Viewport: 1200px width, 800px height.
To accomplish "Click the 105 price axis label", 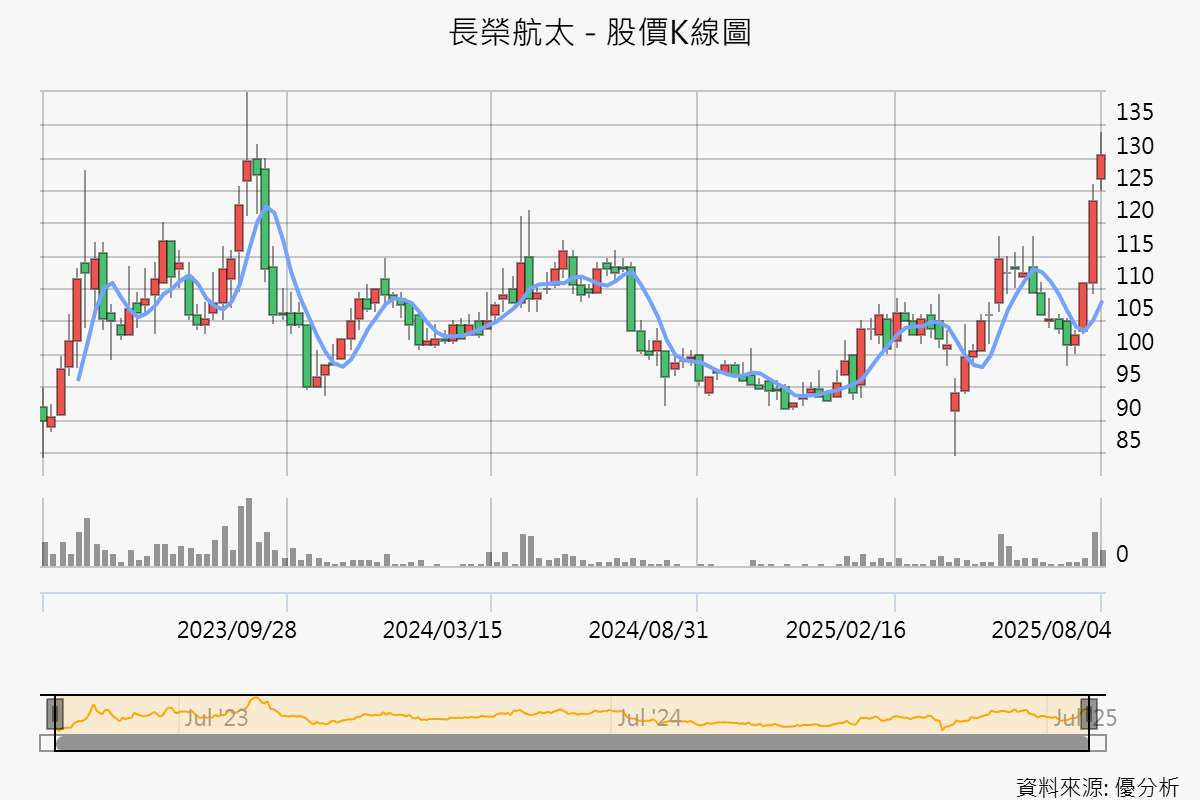I will coord(1135,309).
